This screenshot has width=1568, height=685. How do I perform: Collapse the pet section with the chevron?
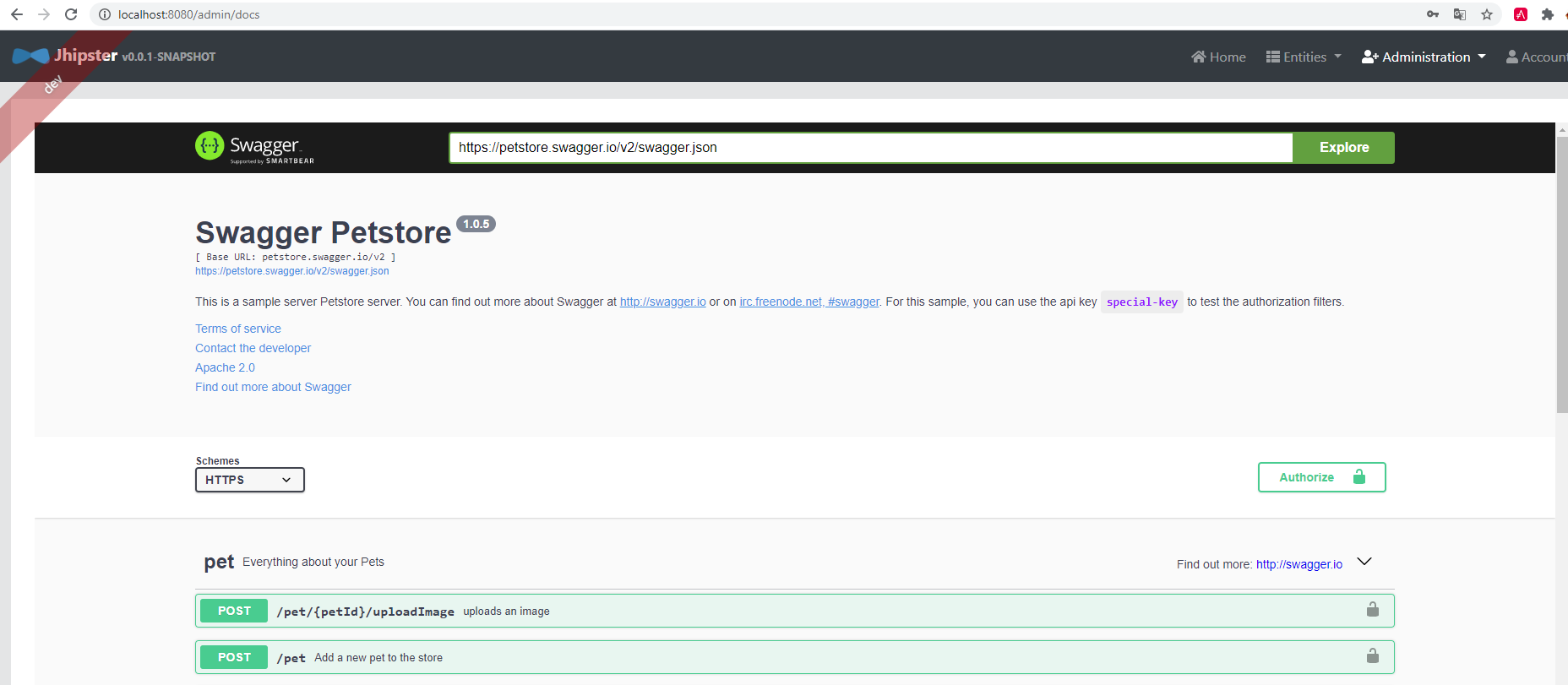[1364, 562]
